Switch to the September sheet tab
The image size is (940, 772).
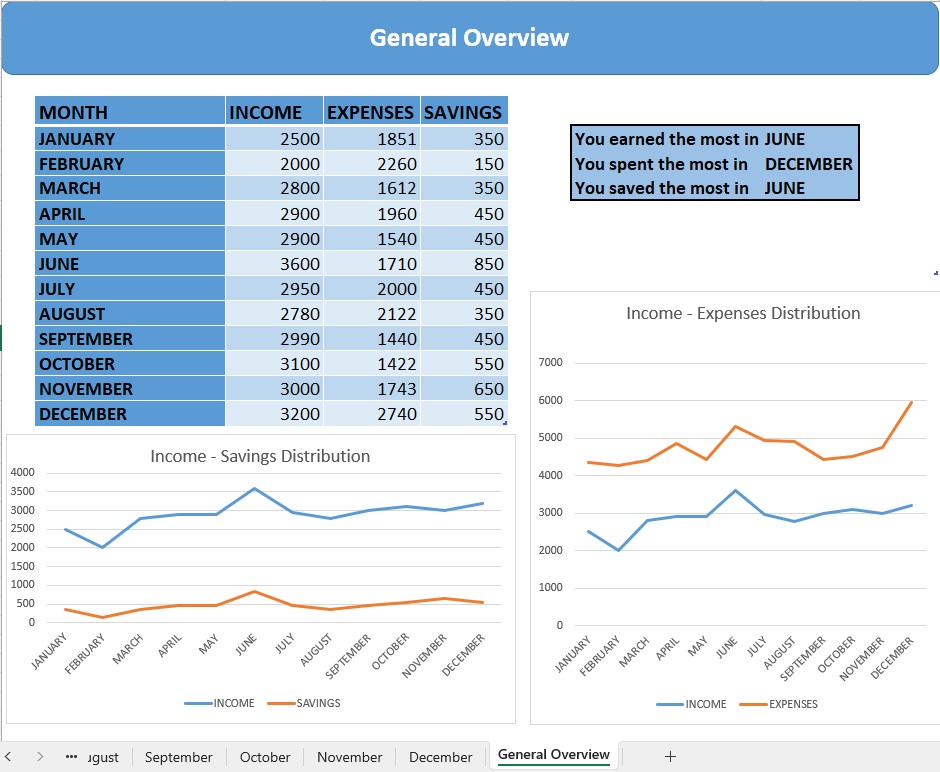click(178, 757)
